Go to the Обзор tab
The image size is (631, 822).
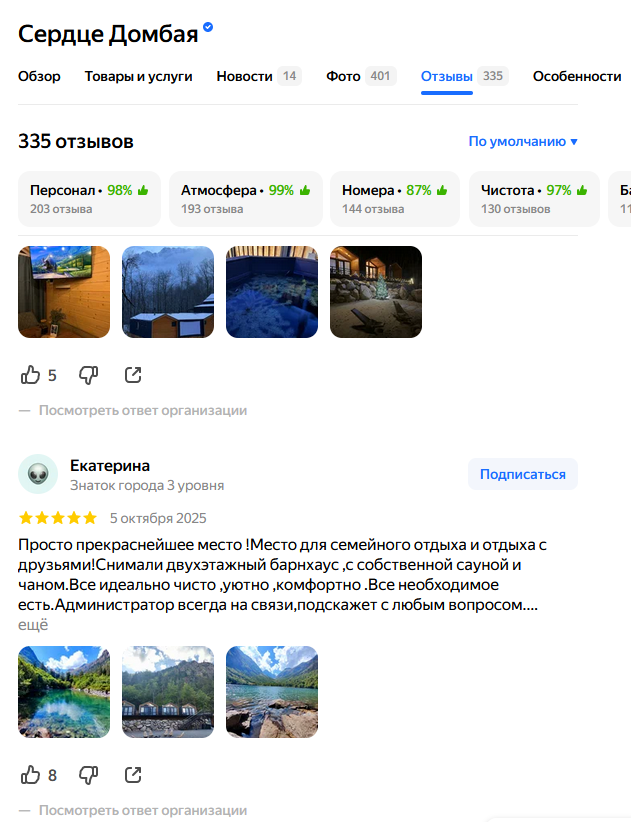pos(39,77)
